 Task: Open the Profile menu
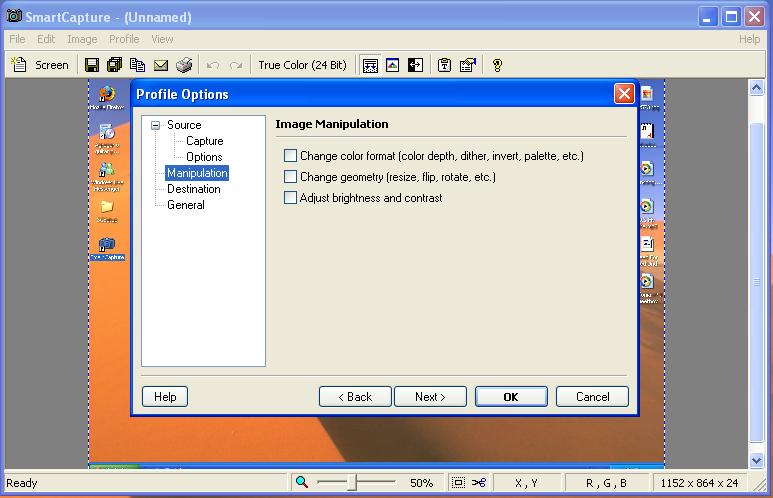(124, 39)
